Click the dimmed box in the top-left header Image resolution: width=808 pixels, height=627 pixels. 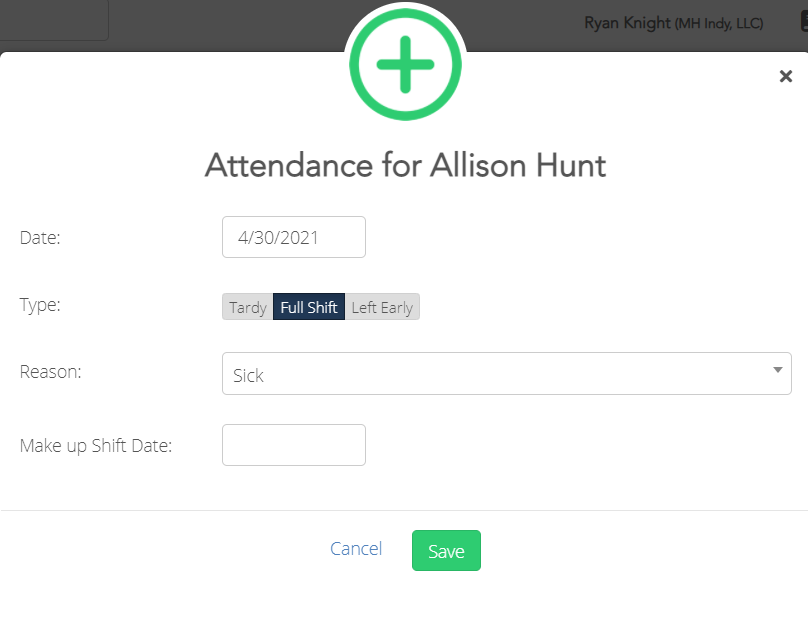coord(54,20)
